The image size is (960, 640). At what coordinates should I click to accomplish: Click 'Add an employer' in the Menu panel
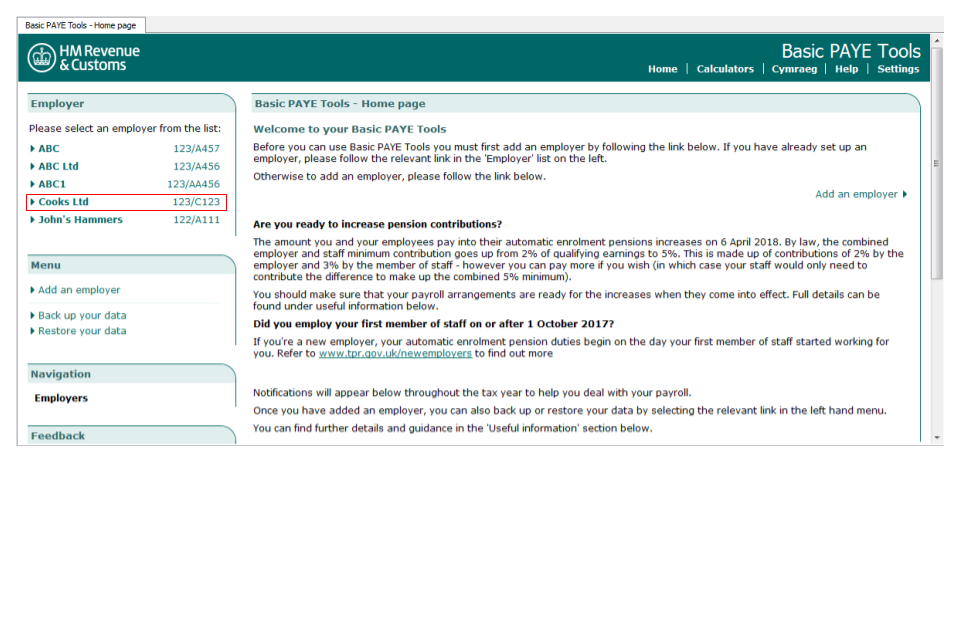click(79, 290)
